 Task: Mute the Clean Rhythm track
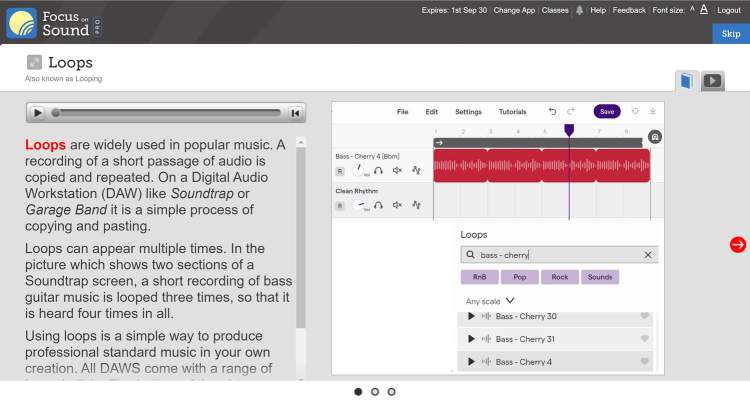click(x=397, y=205)
